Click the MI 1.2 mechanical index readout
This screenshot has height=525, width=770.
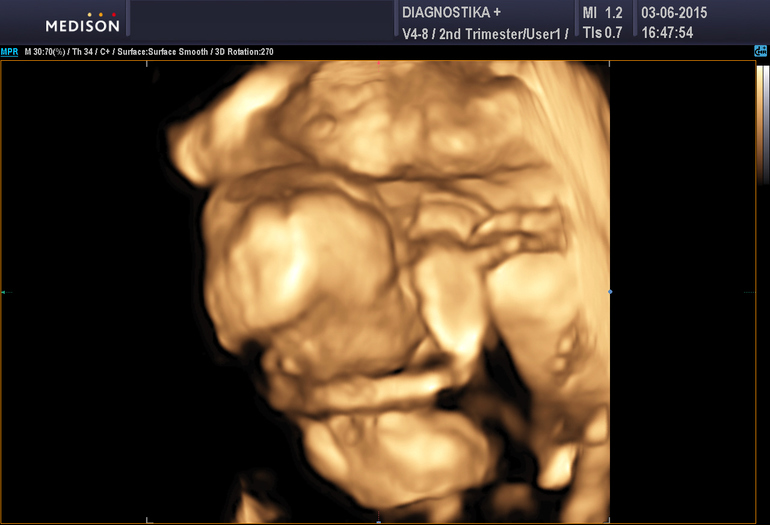click(602, 13)
